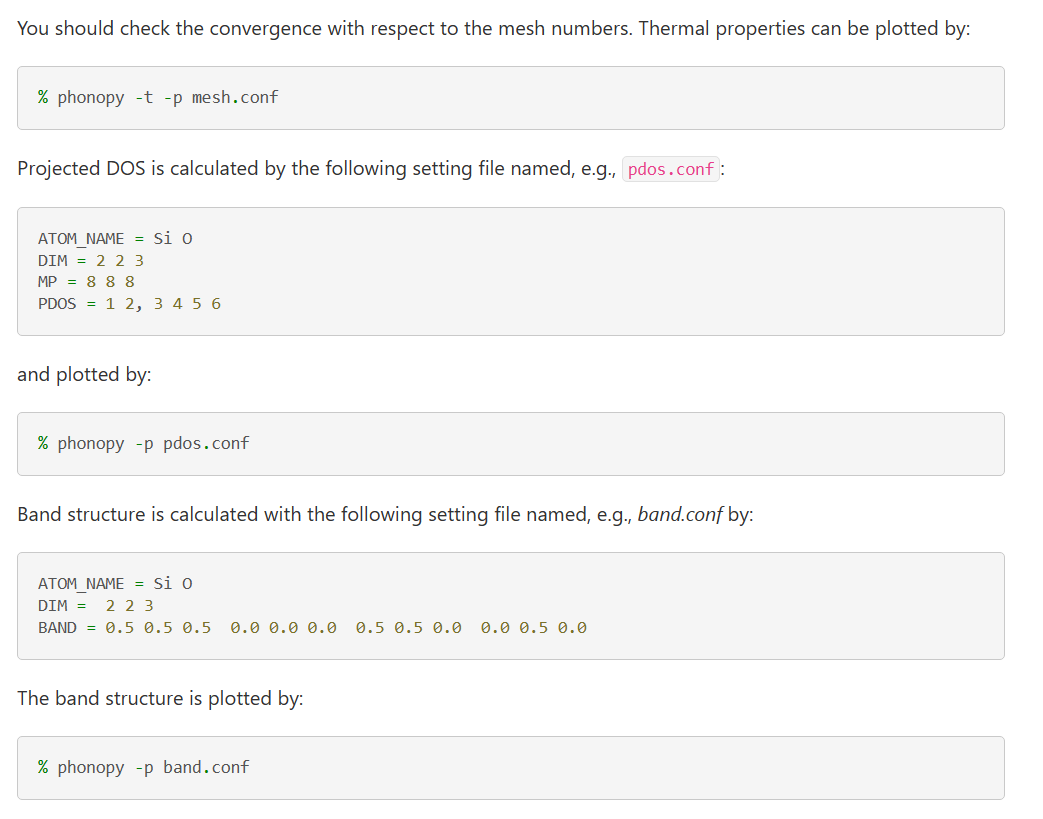Click the italic band.conf filename text
The width and height of the screenshot is (1043, 819).
click(680, 514)
